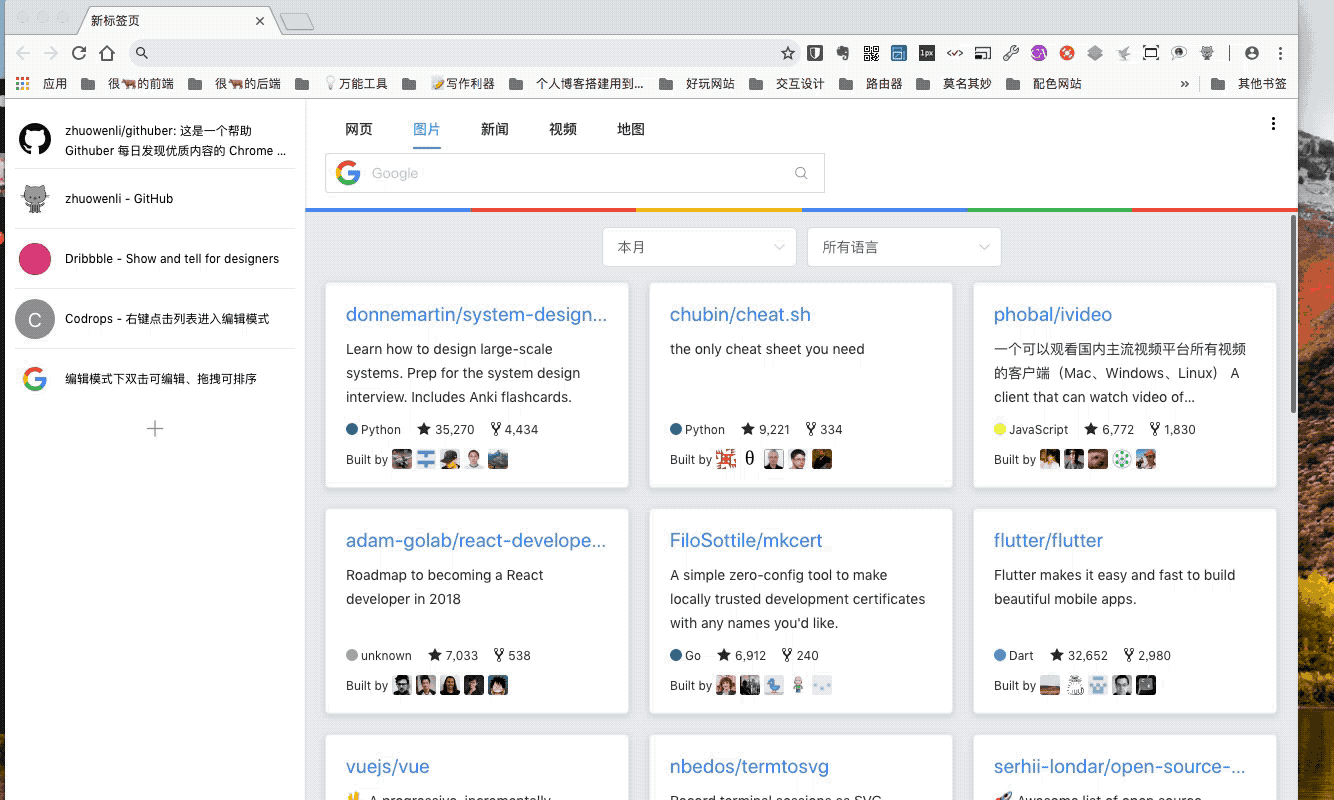The image size is (1334, 800).
Task: Click the first contributor avatar on mkcert card
Action: [726, 685]
